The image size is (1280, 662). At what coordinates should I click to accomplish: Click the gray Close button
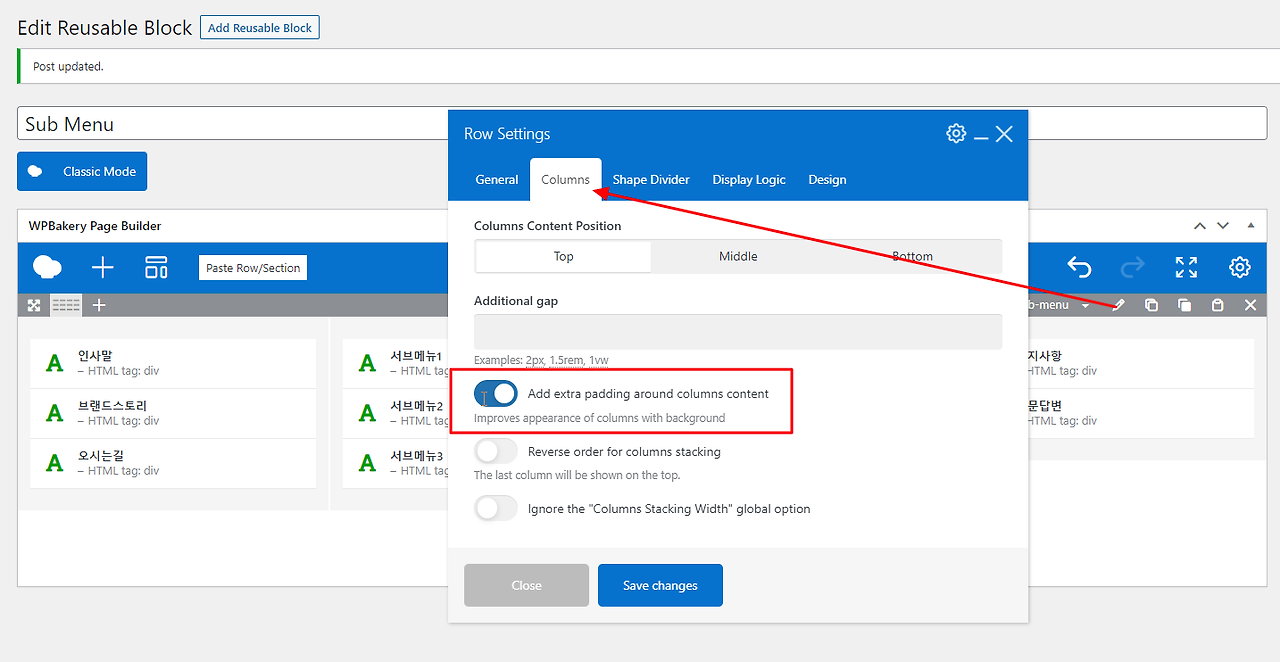click(x=526, y=585)
